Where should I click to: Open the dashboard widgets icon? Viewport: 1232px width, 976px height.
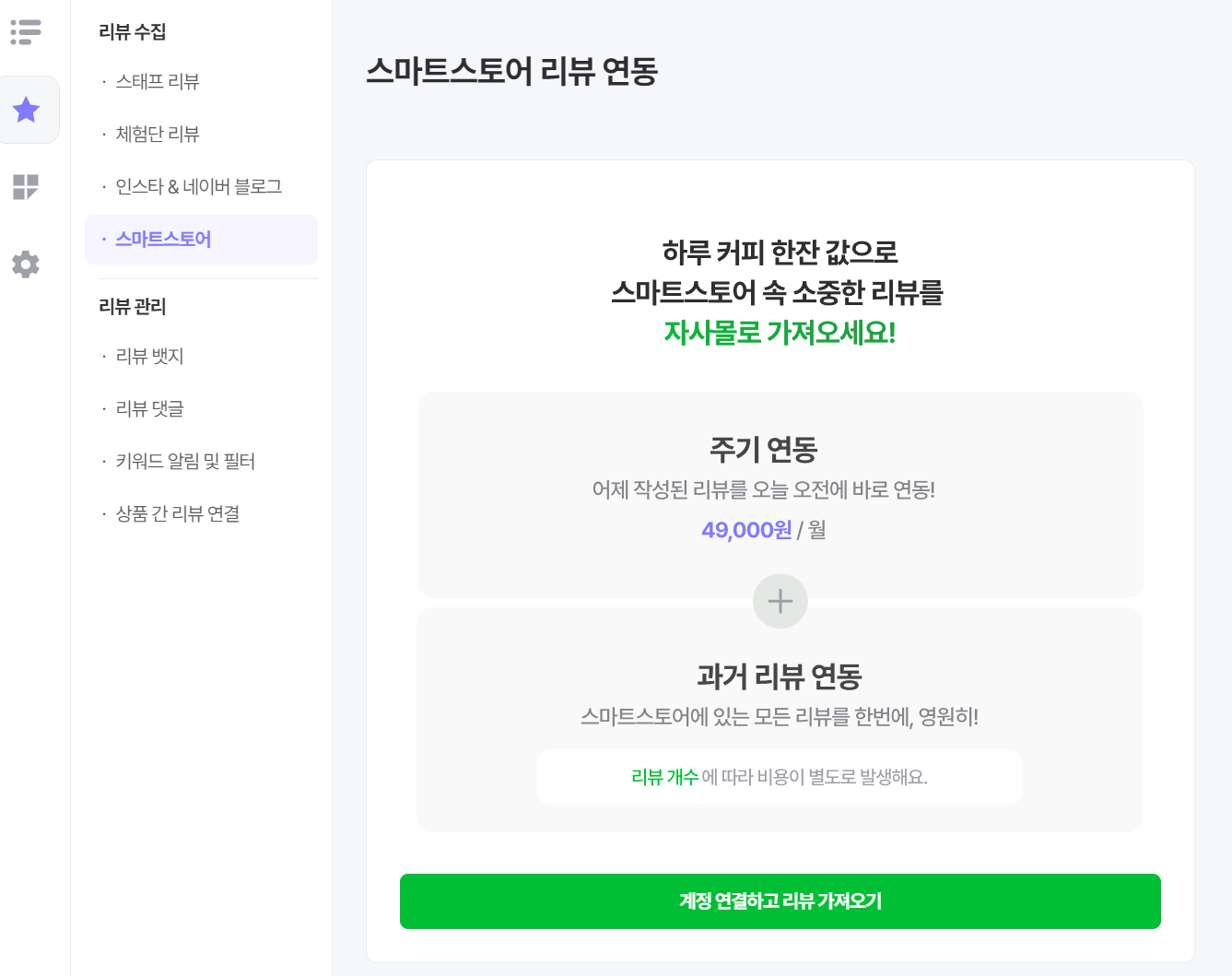click(26, 187)
